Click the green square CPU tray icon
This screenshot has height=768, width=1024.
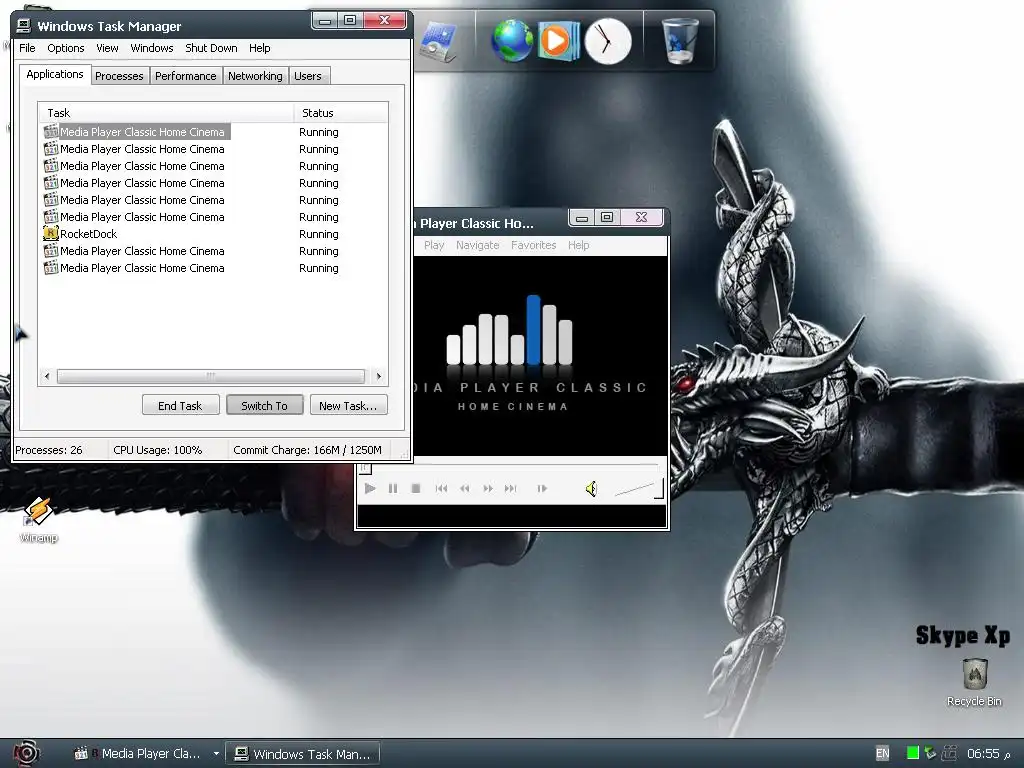pyautogui.click(x=912, y=753)
